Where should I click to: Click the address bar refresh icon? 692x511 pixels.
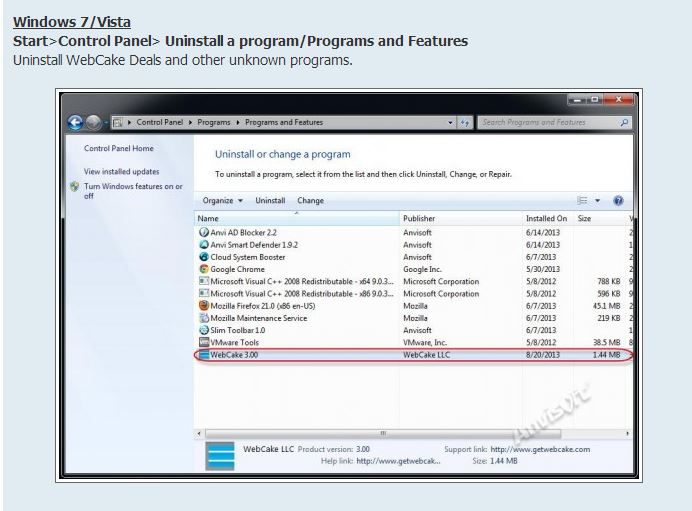[x=465, y=122]
